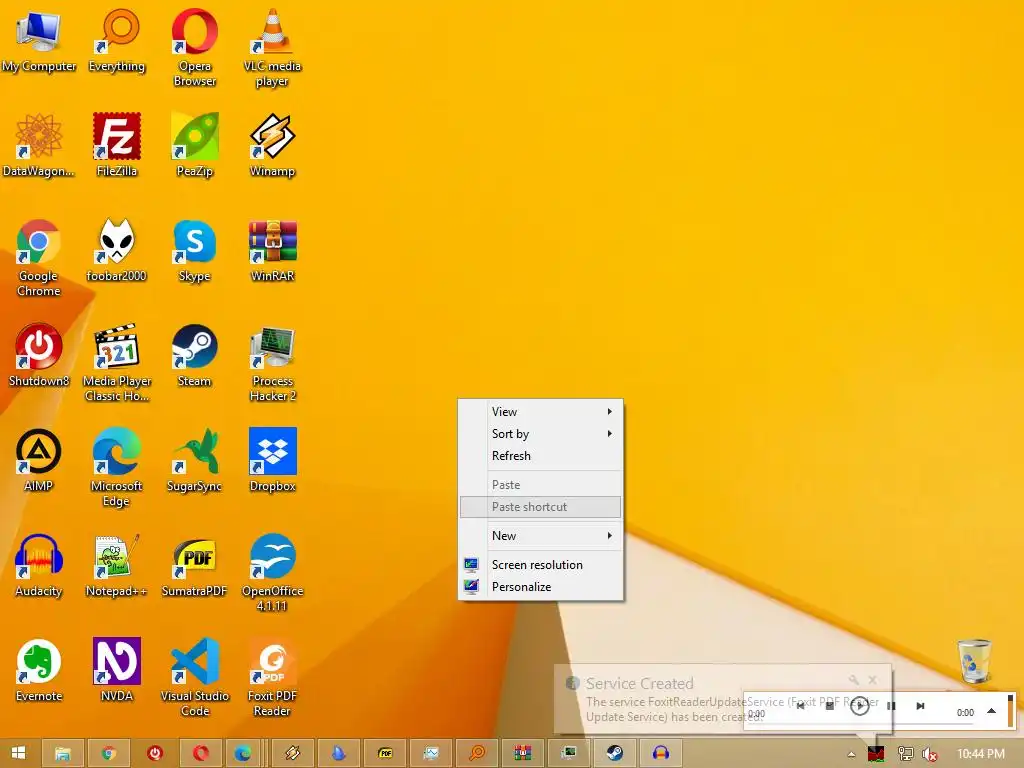Select the My Computer desktop icon
This screenshot has width=1024, height=768.
[x=39, y=42]
